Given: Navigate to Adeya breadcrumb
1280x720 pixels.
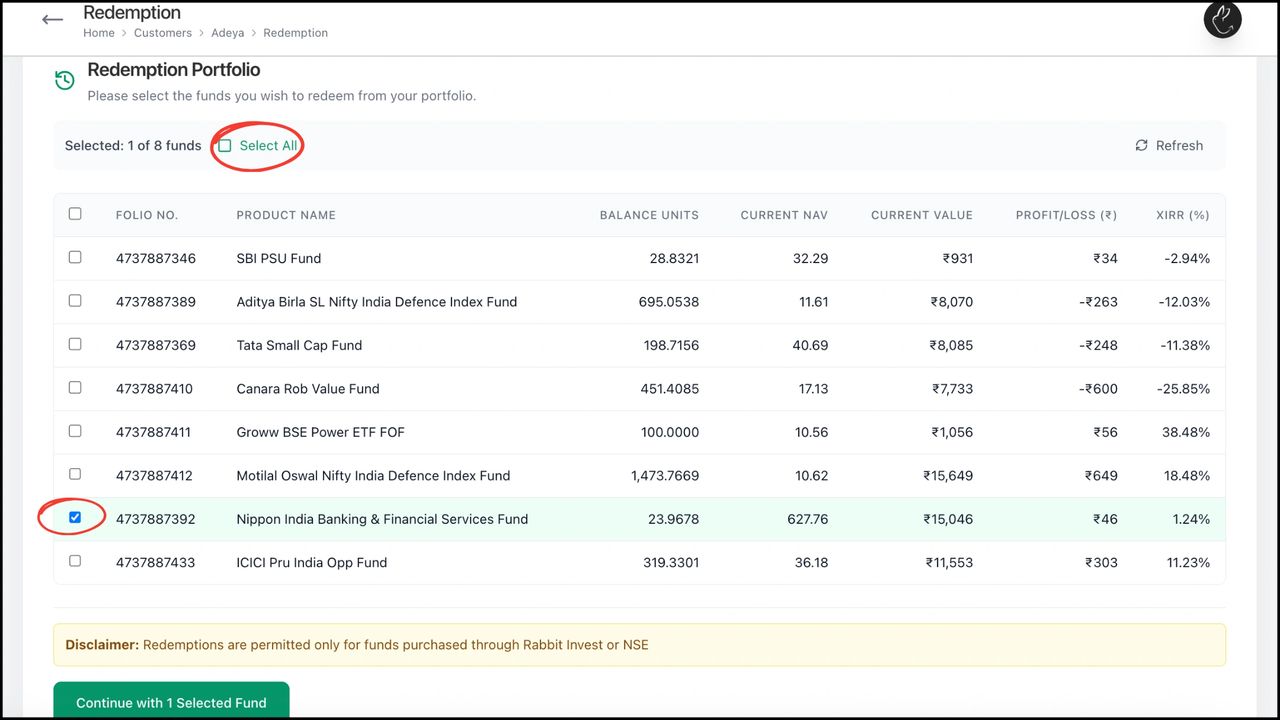Looking at the screenshot, I should [x=227, y=33].
